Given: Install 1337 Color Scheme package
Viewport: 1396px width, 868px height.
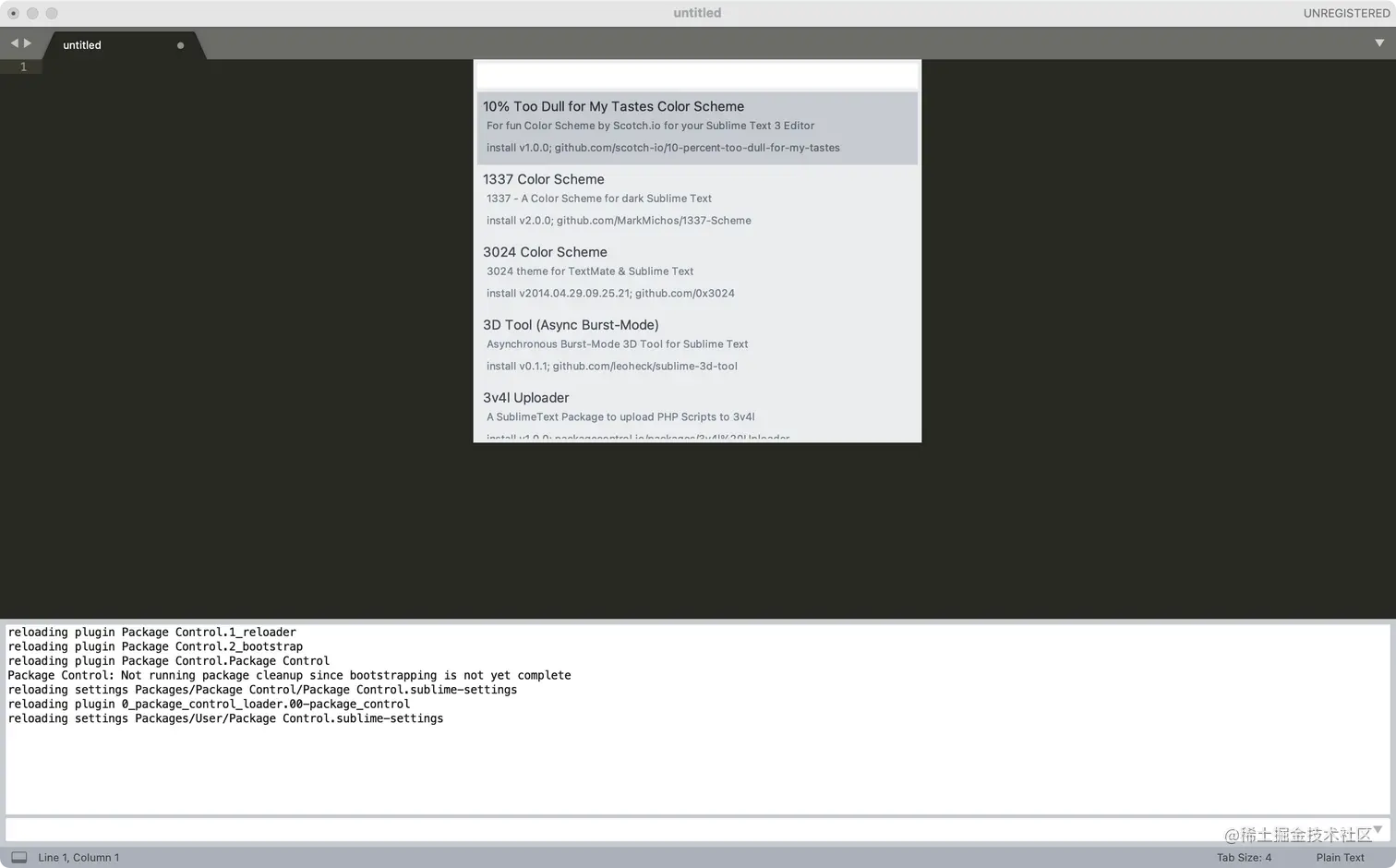Looking at the screenshot, I should pyautogui.click(x=697, y=200).
